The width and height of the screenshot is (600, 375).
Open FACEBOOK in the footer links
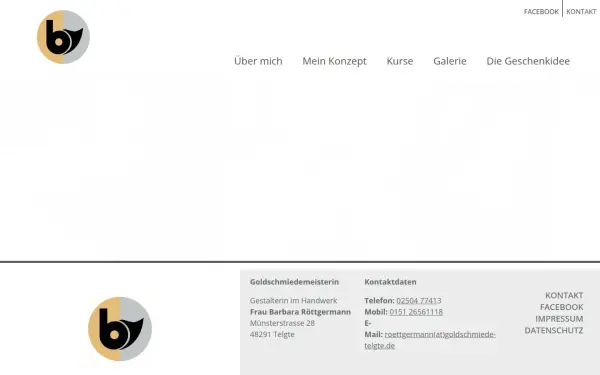coord(561,307)
